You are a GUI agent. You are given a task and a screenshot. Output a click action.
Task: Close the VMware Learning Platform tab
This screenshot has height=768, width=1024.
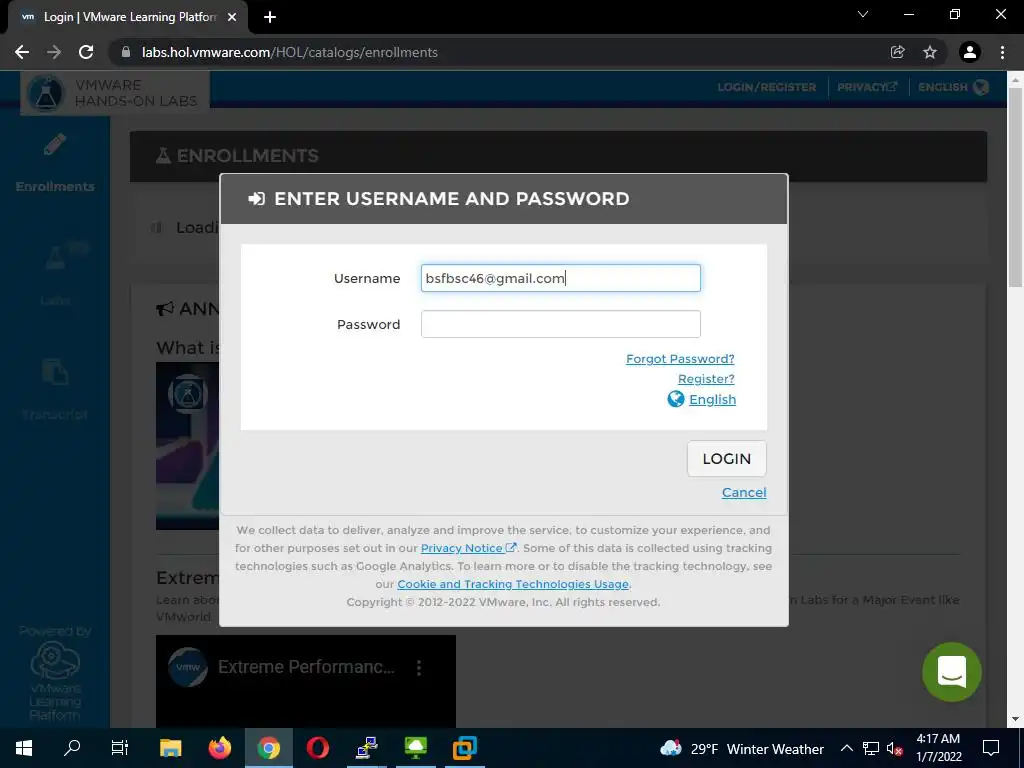coord(232,17)
